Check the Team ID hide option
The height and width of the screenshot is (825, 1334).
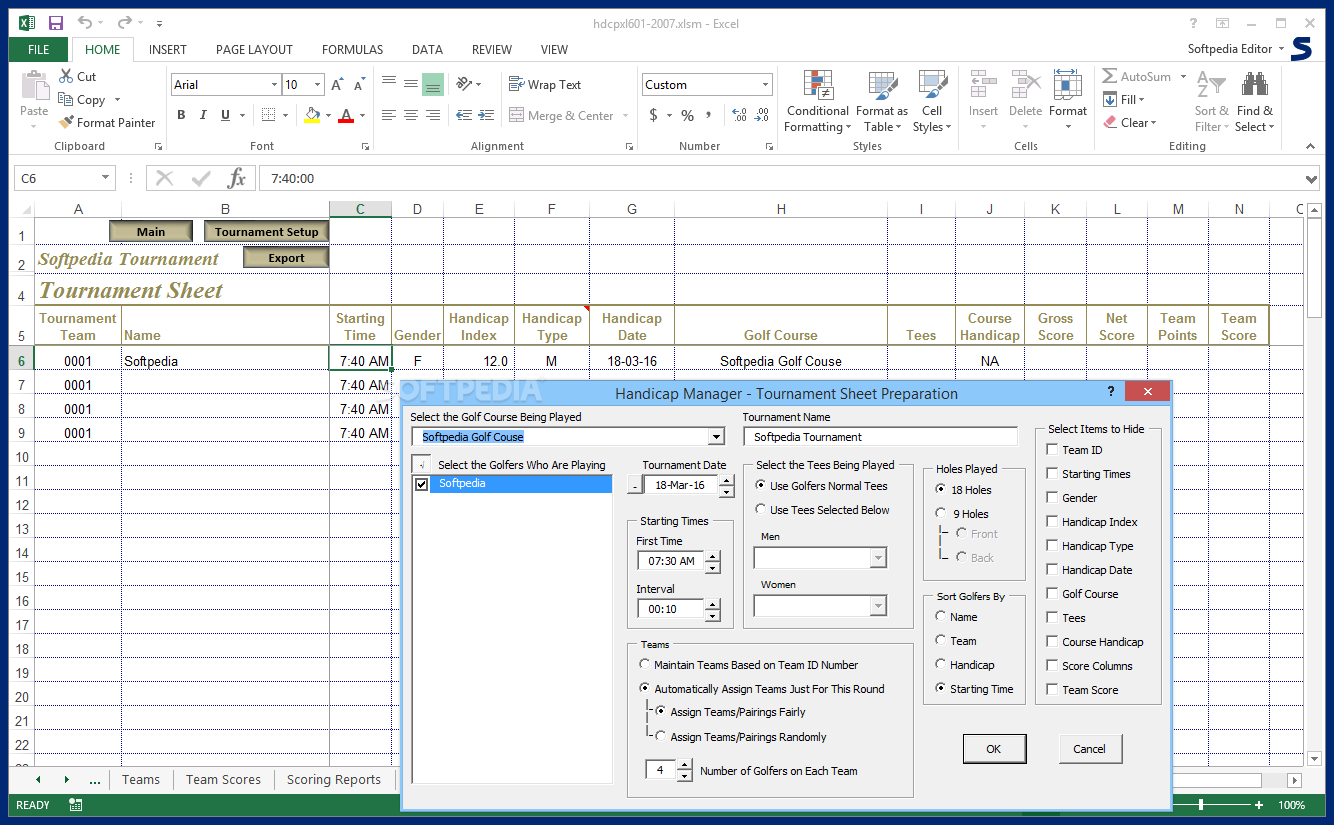[1052, 450]
